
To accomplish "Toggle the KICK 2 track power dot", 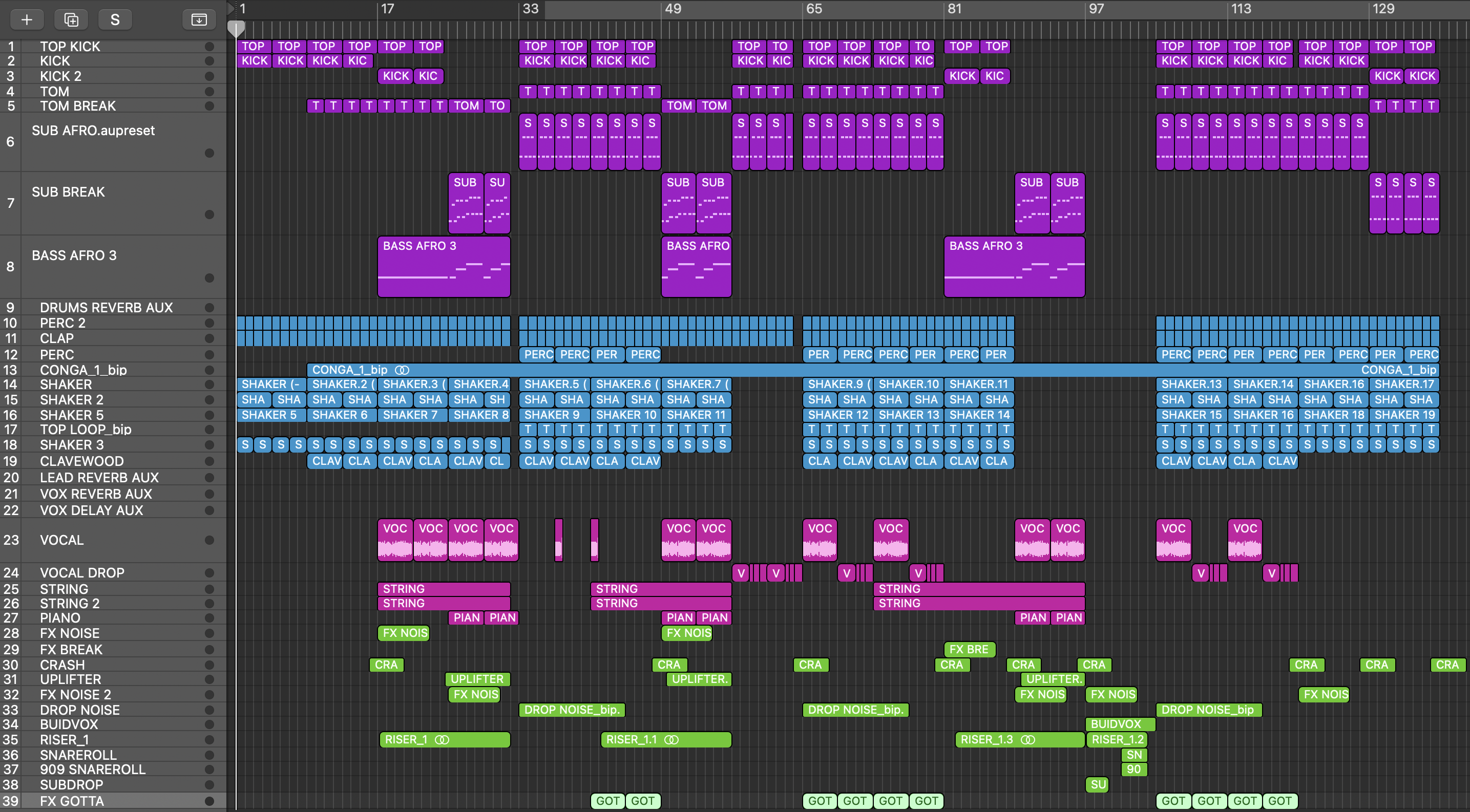I will click(x=209, y=76).
